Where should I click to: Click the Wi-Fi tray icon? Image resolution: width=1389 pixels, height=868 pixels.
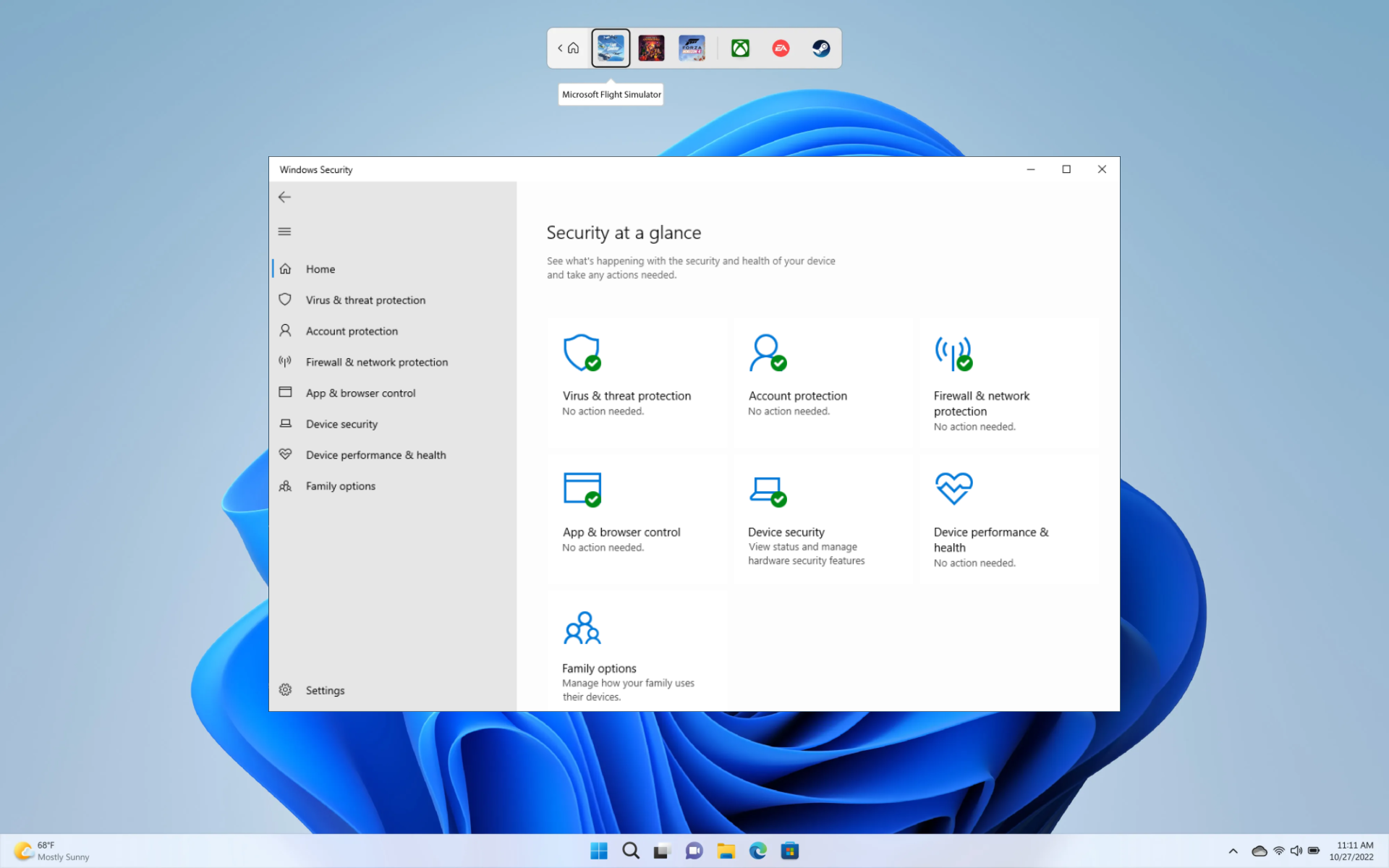click(1279, 851)
